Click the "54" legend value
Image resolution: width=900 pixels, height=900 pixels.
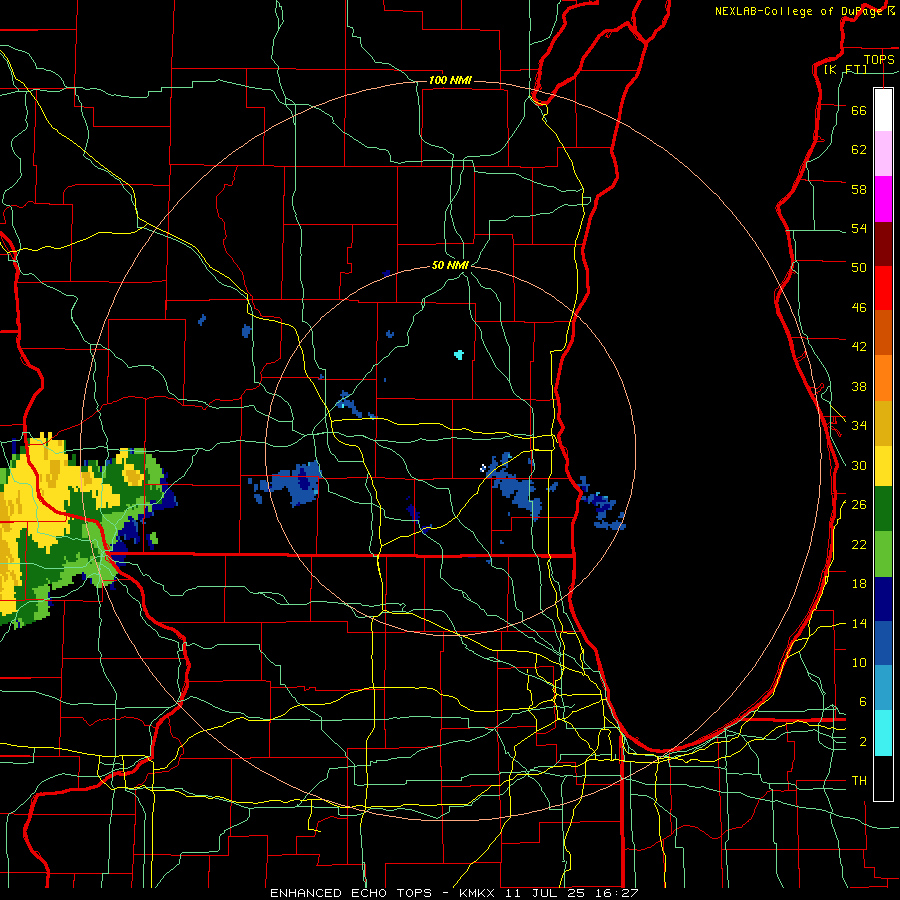(859, 228)
